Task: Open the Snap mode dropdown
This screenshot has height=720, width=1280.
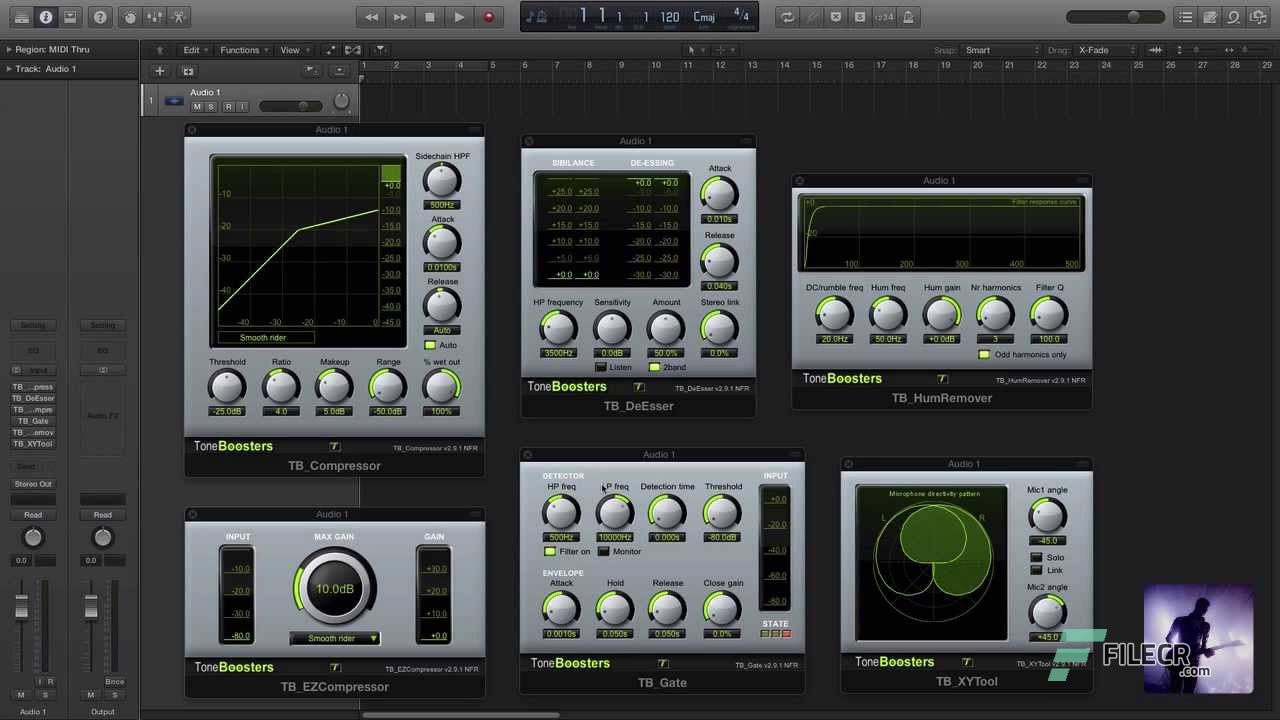Action: tap(1002, 50)
